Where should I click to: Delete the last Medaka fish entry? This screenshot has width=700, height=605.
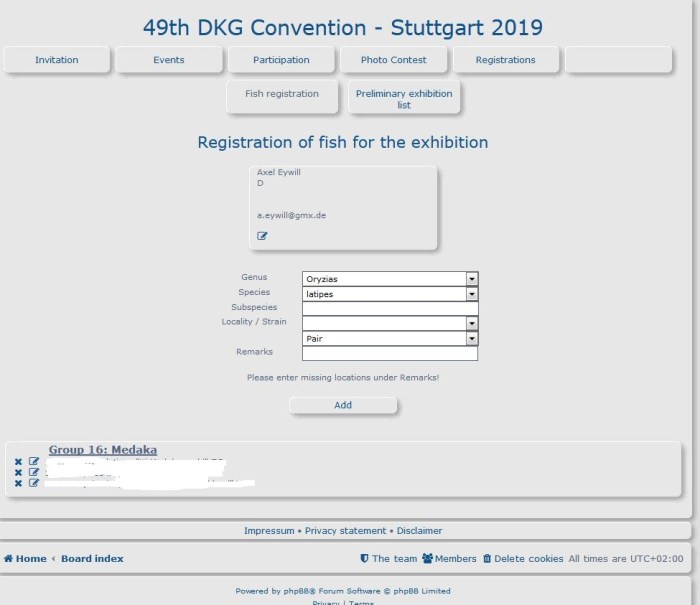18,483
